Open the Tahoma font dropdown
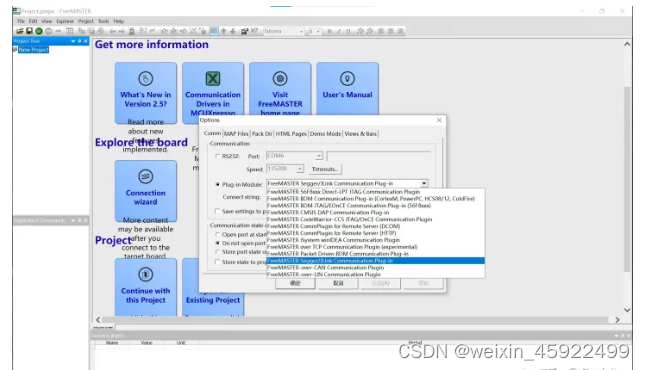Image resolution: width=645 pixels, height=370 pixels. 302,31
